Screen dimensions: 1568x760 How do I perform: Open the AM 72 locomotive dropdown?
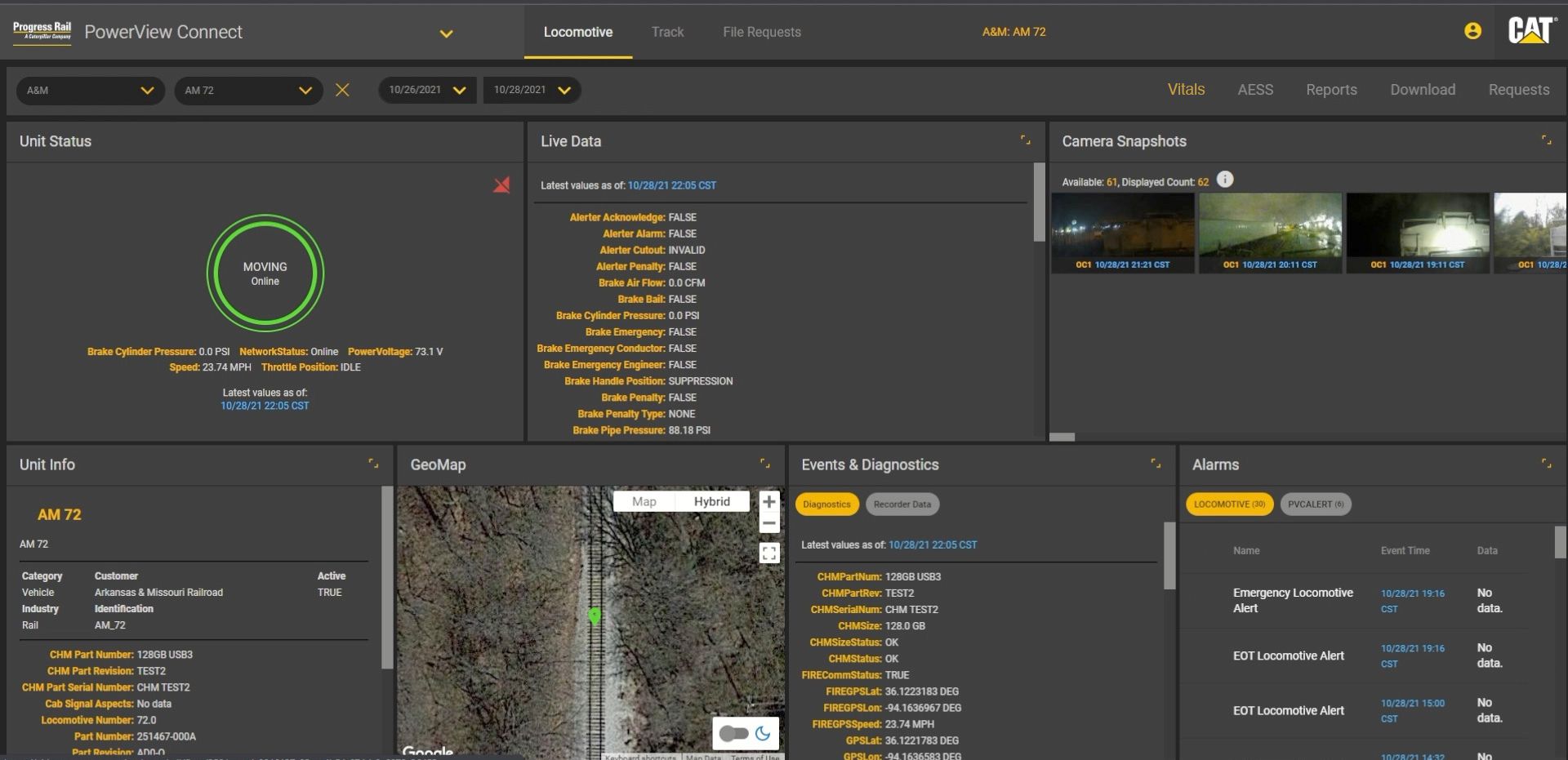247,91
